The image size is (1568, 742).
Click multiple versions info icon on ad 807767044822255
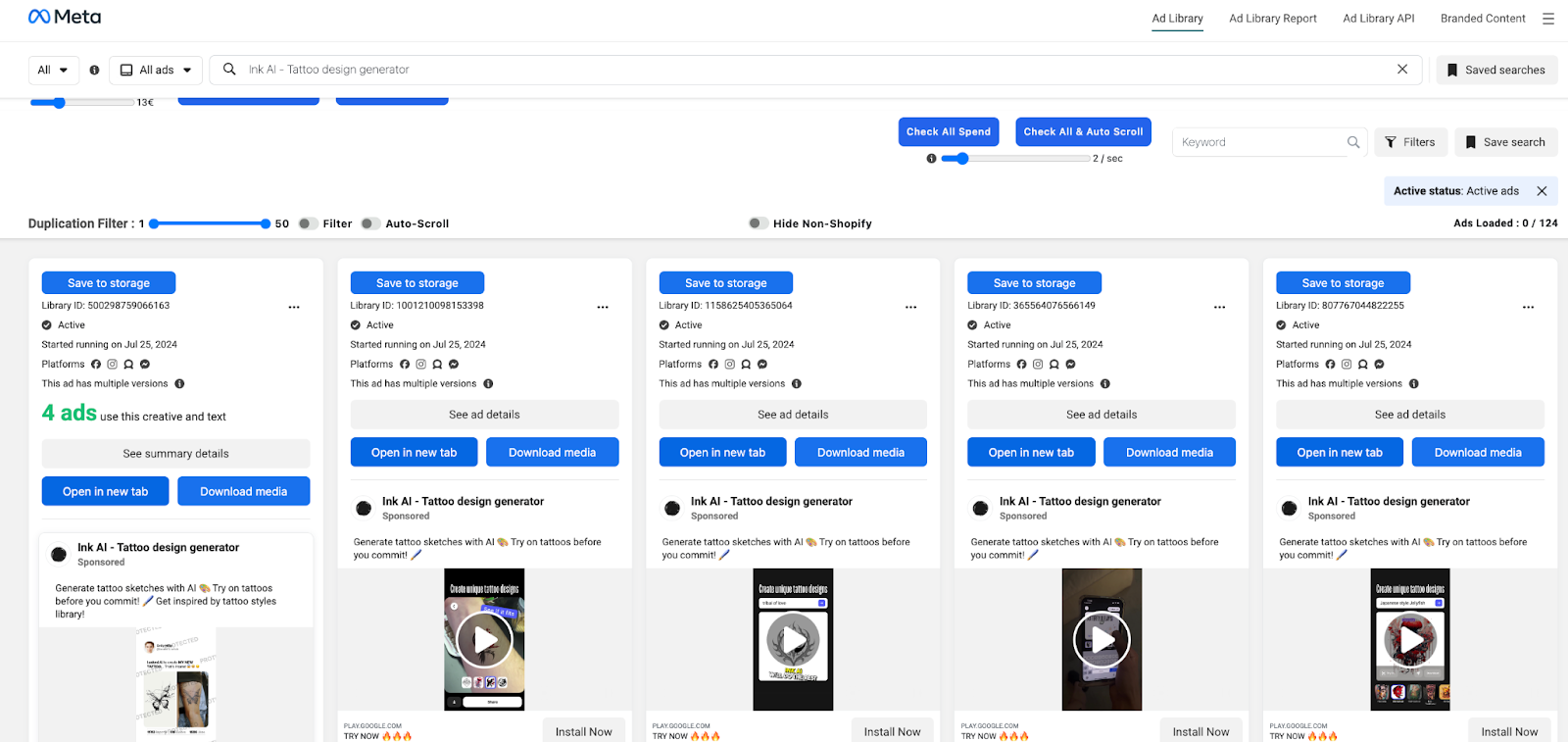pos(1414,384)
